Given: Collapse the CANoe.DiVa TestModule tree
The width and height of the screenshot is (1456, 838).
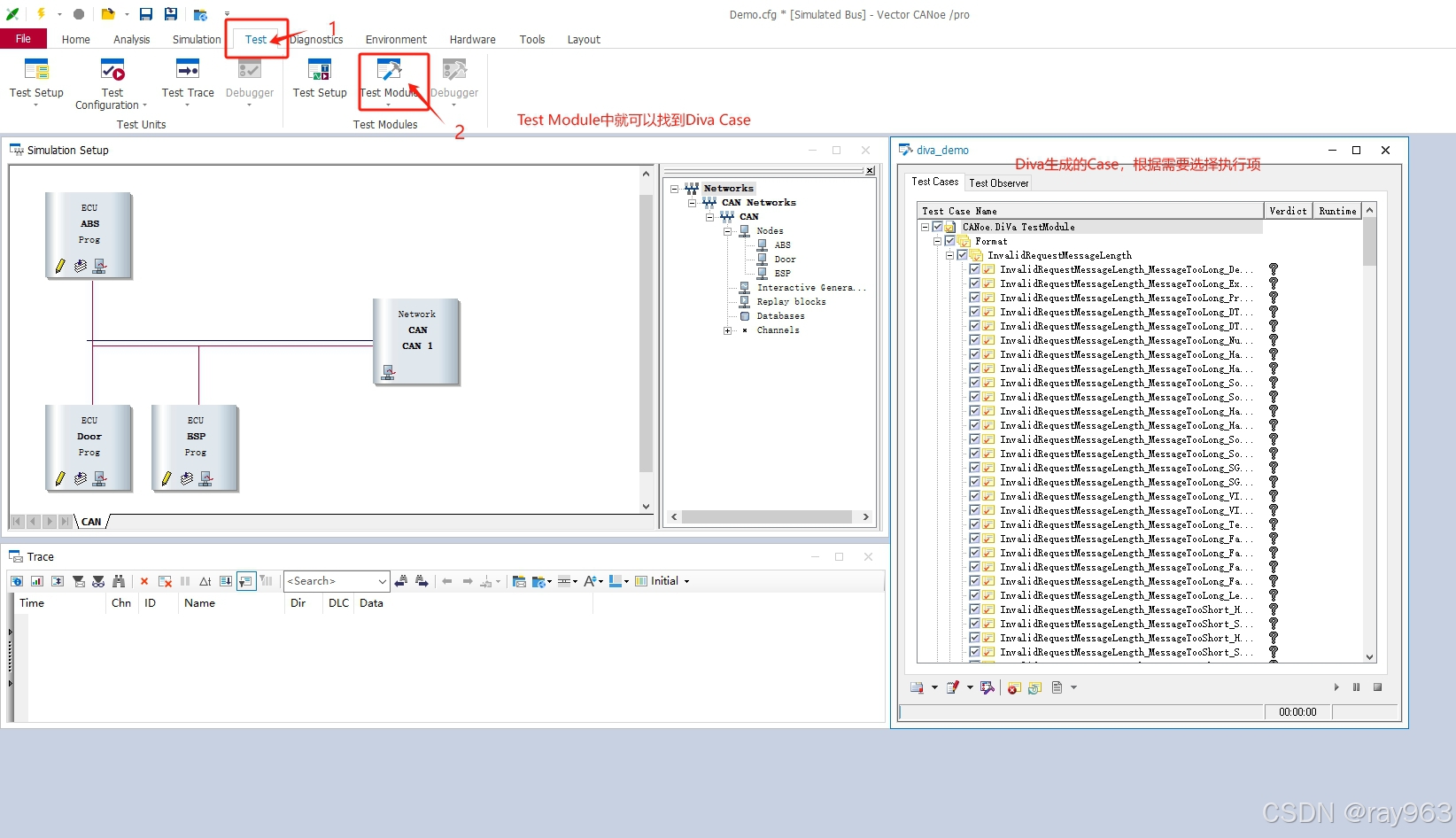Looking at the screenshot, I should [925, 227].
